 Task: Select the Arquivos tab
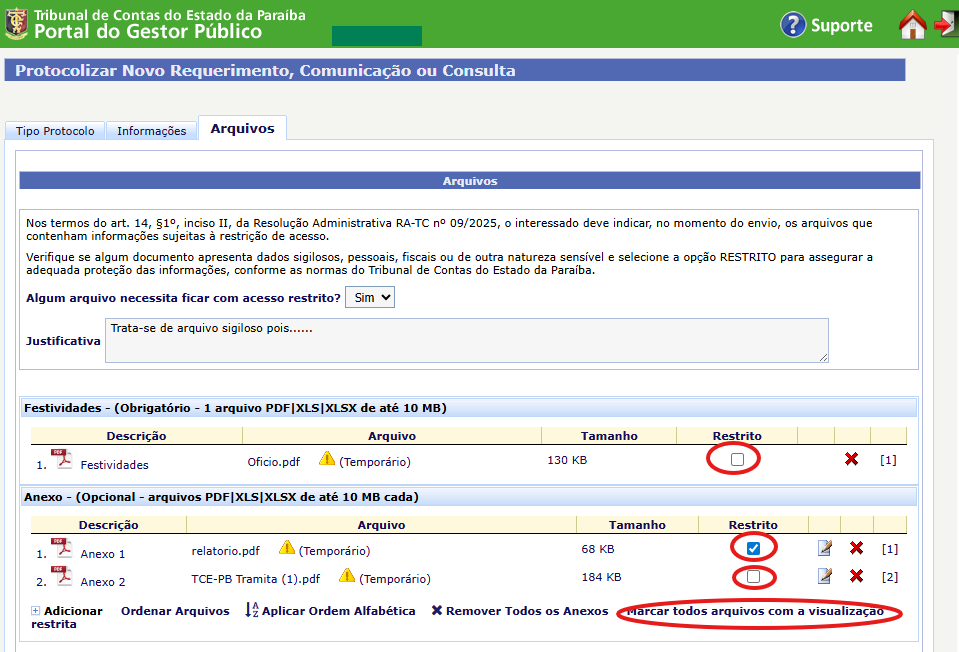click(242, 128)
